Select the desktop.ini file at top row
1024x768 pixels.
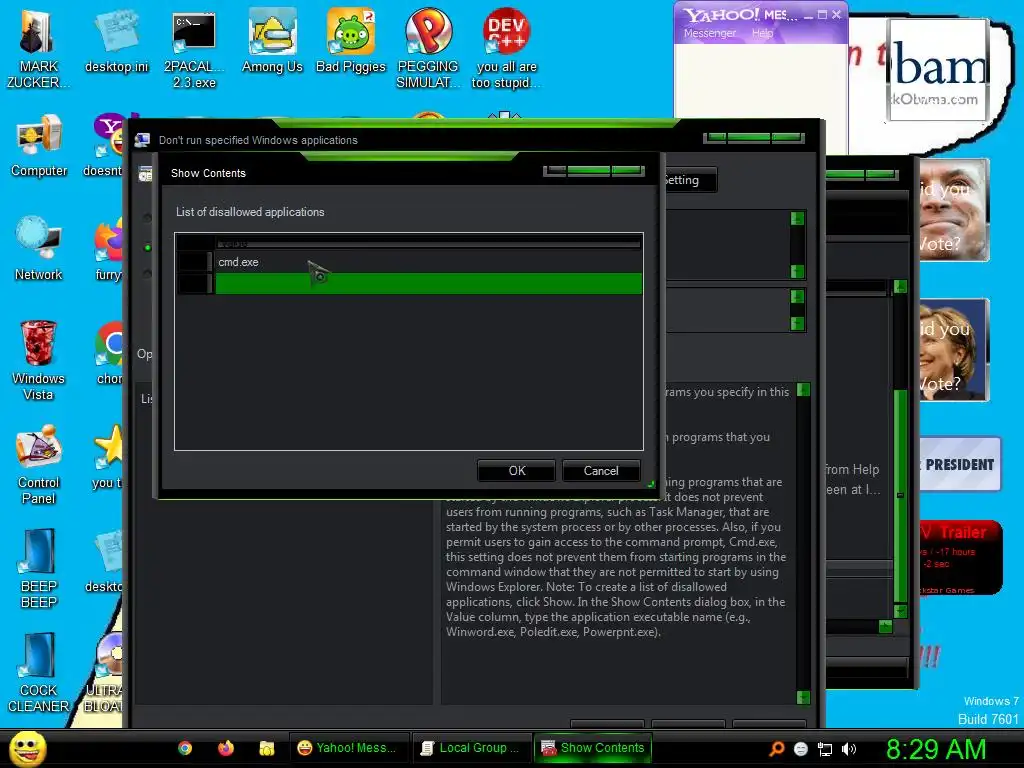pos(116,41)
